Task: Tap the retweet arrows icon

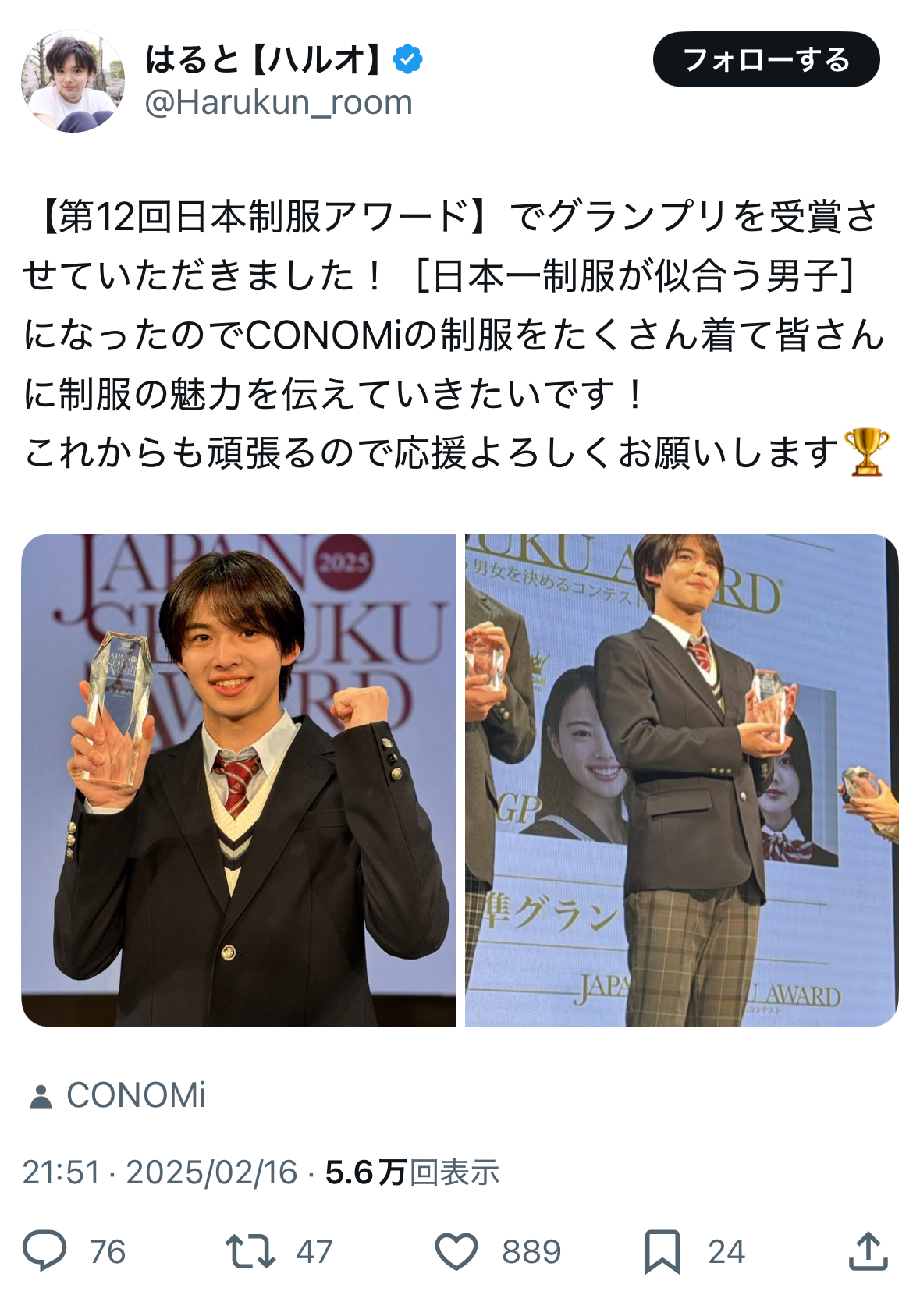Action: pos(250,1251)
